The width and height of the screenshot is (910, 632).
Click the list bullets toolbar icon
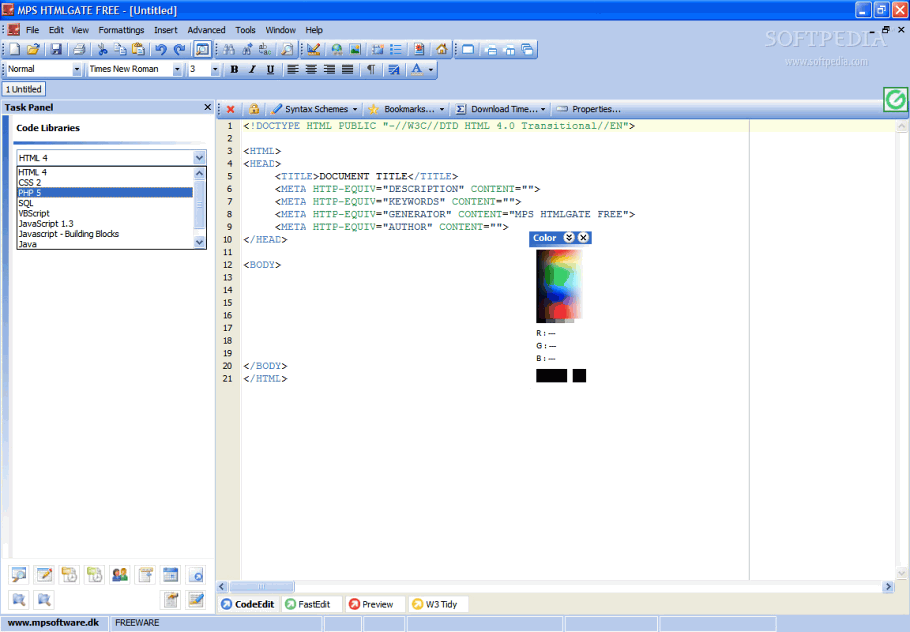(x=396, y=49)
